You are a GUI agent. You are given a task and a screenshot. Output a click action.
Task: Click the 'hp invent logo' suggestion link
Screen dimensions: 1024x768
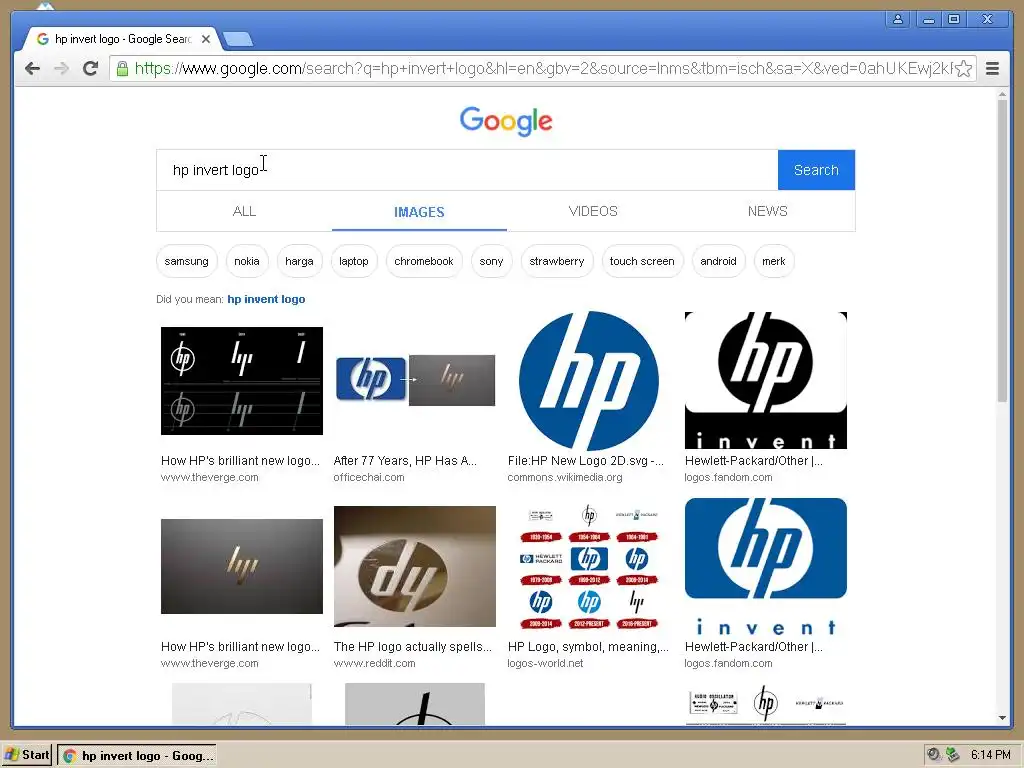click(266, 299)
